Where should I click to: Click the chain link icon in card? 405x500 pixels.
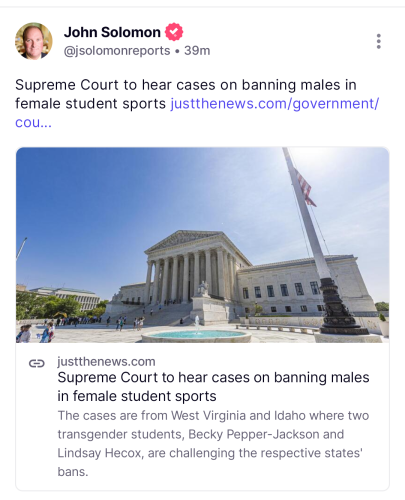click(37, 363)
